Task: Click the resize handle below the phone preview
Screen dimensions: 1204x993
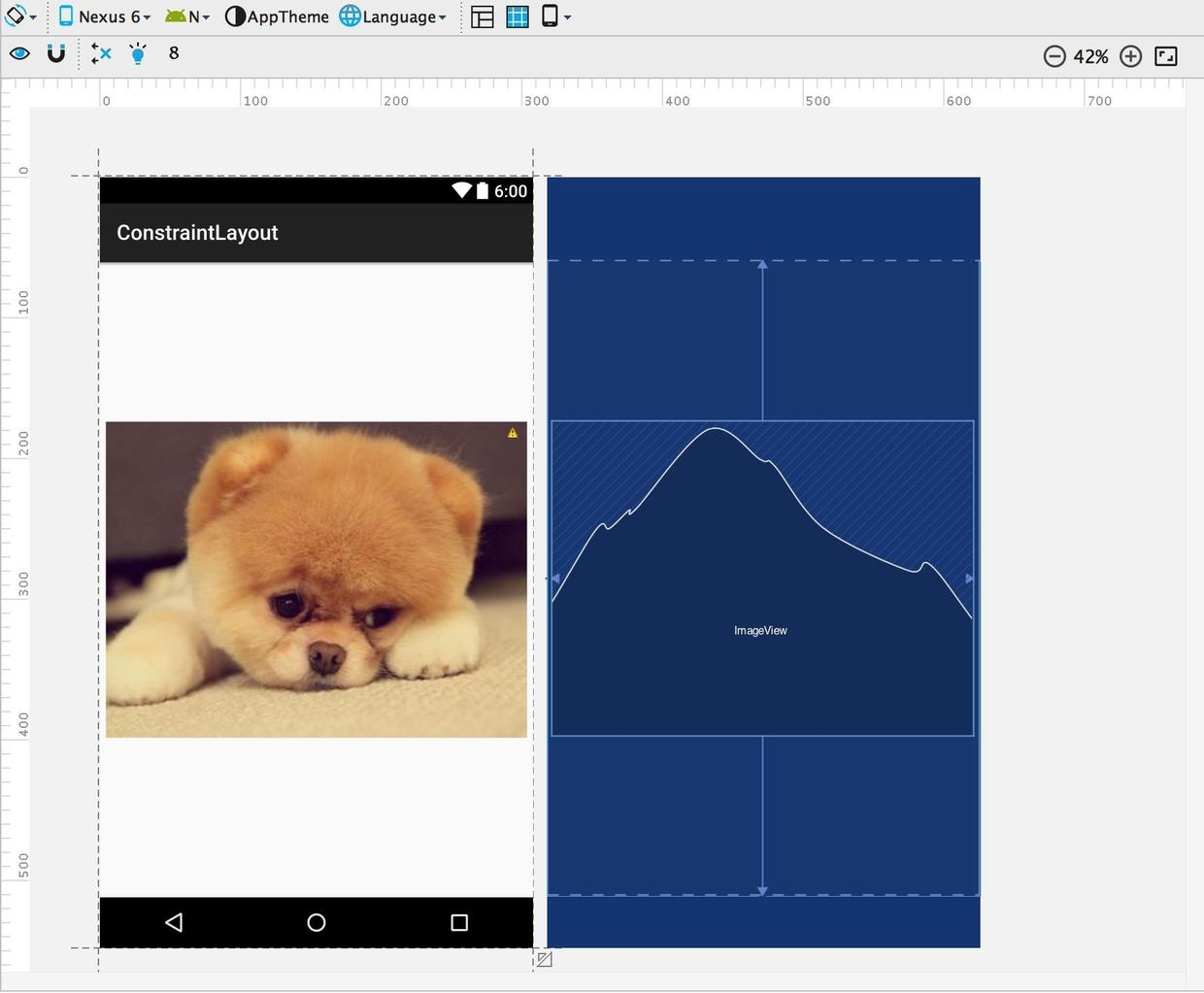Action: (x=545, y=959)
